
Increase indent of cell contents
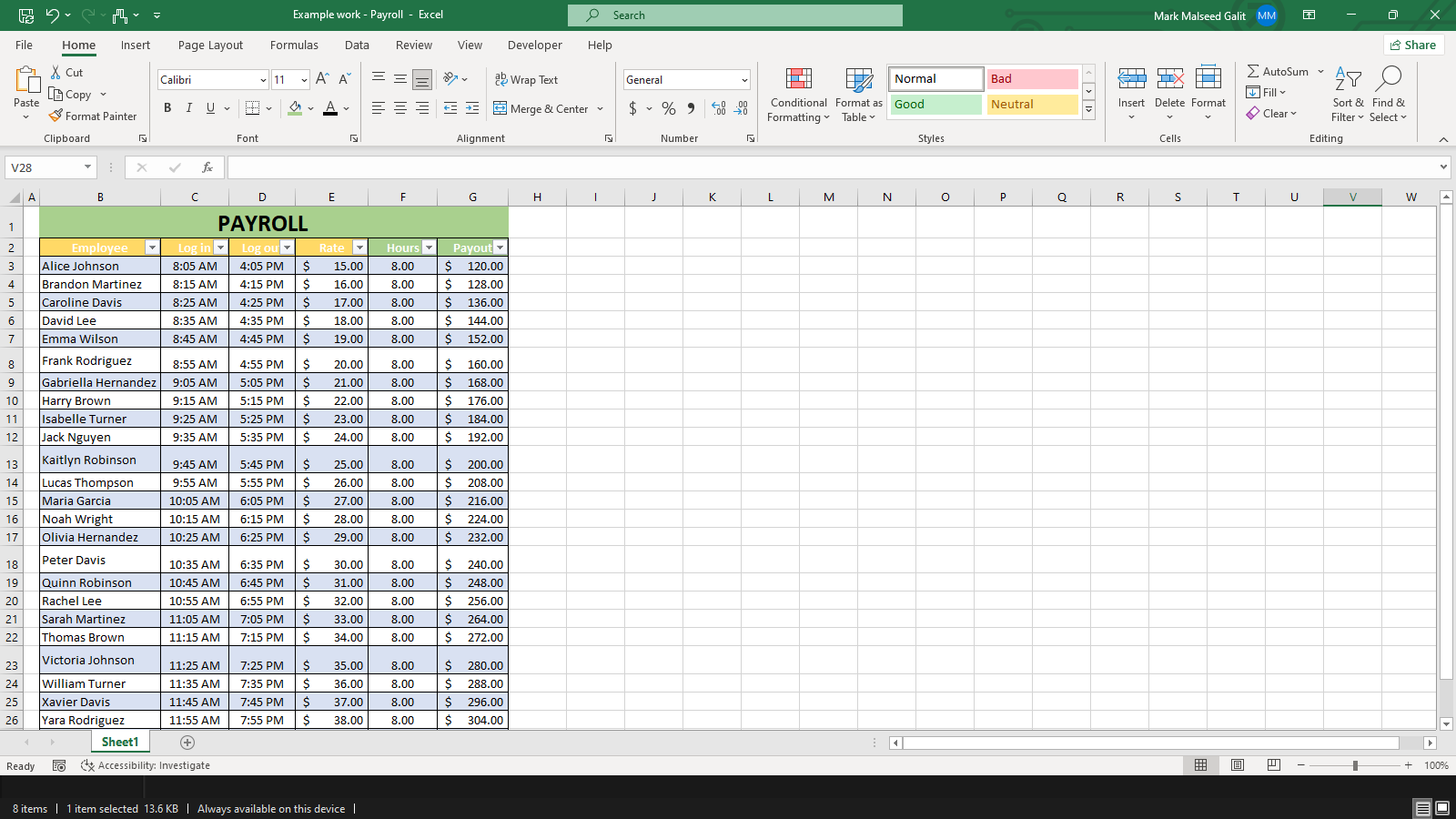[x=472, y=108]
